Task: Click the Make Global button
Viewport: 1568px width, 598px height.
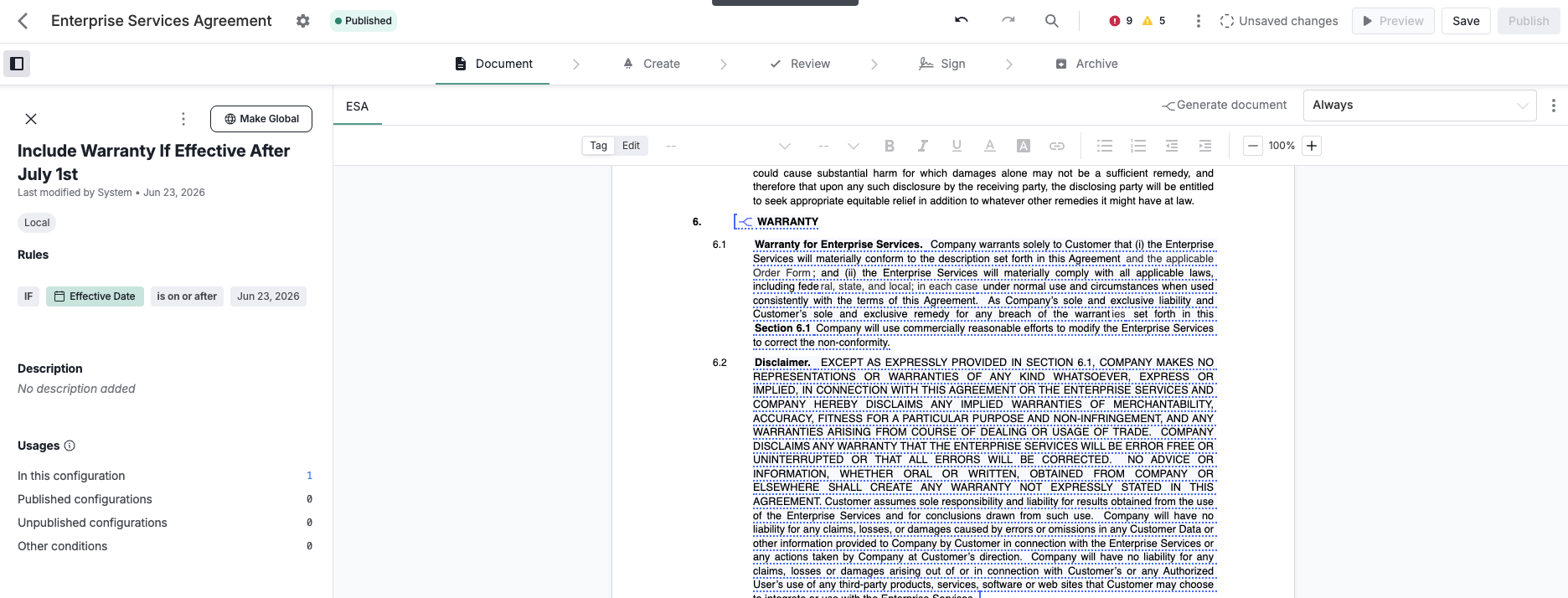Action: [261, 119]
